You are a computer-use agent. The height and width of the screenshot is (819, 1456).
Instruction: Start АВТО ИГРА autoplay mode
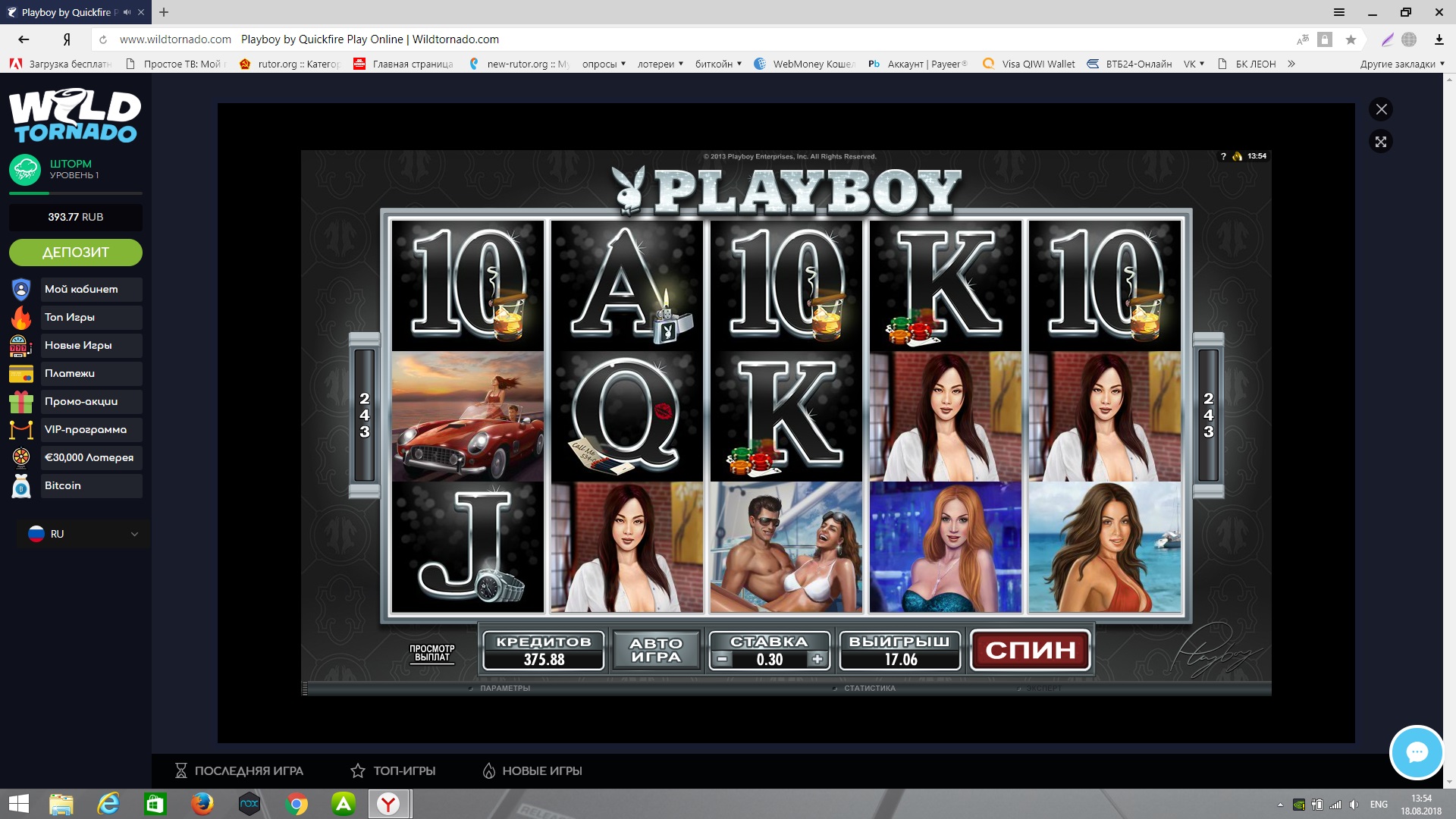pyautogui.click(x=656, y=651)
